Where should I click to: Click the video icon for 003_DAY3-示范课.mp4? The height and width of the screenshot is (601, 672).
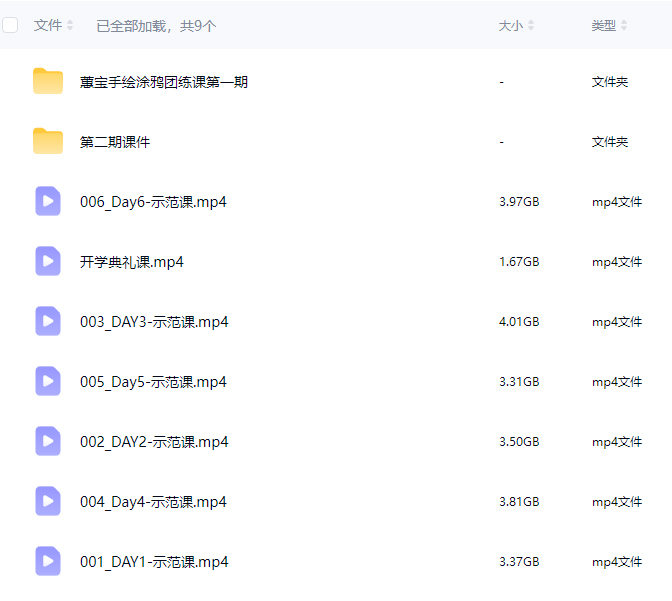click(48, 321)
